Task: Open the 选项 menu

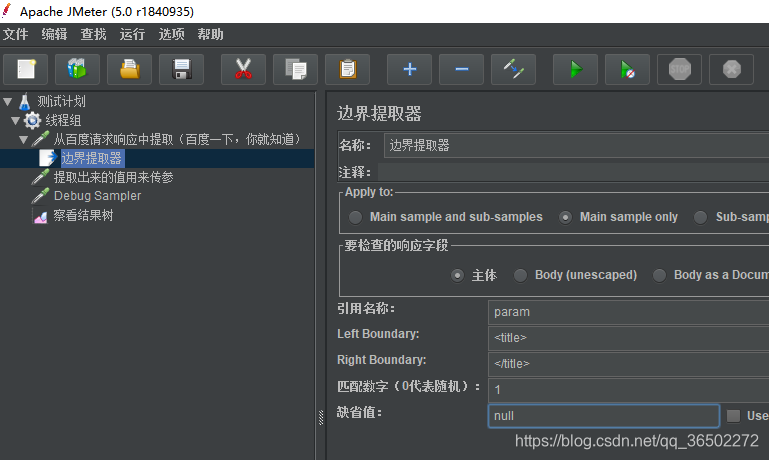Action: (172, 34)
